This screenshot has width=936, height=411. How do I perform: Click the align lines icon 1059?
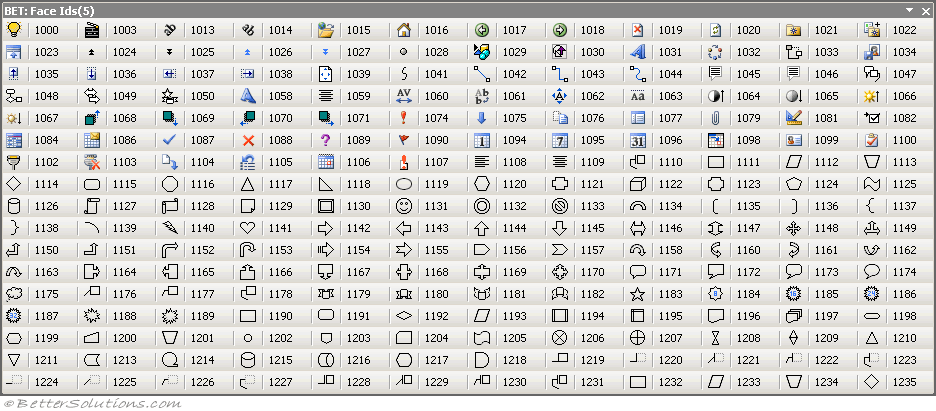[x=325, y=95]
